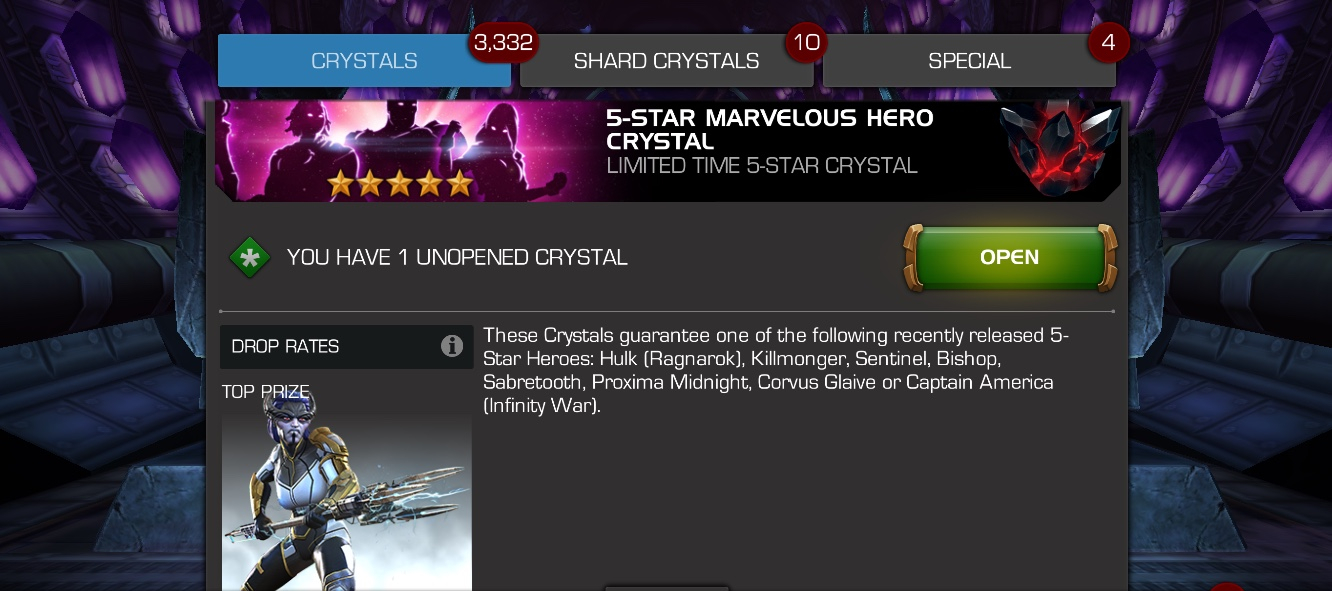Tap the green asterisk diamond icon
Screen dimensions: 1332x591
(x=250, y=258)
